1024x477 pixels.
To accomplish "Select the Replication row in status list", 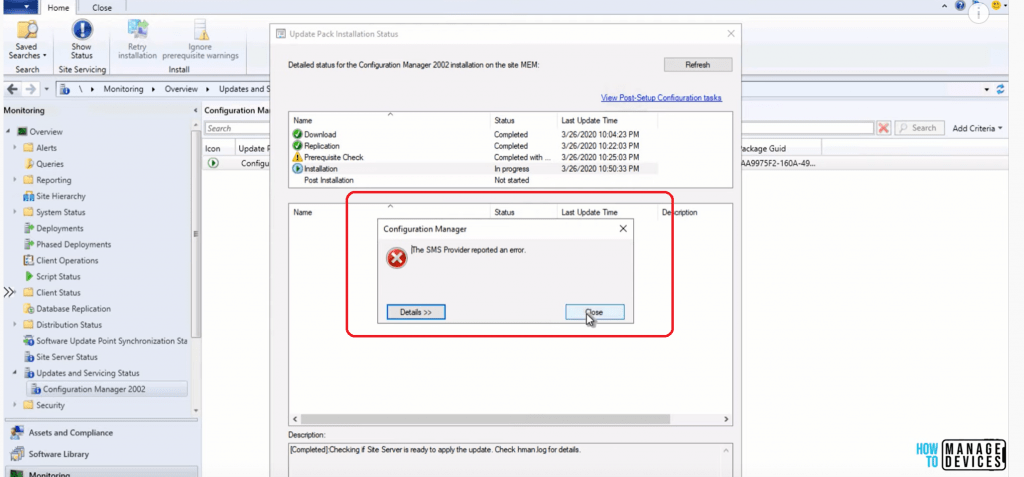I will pyautogui.click(x=474, y=146).
